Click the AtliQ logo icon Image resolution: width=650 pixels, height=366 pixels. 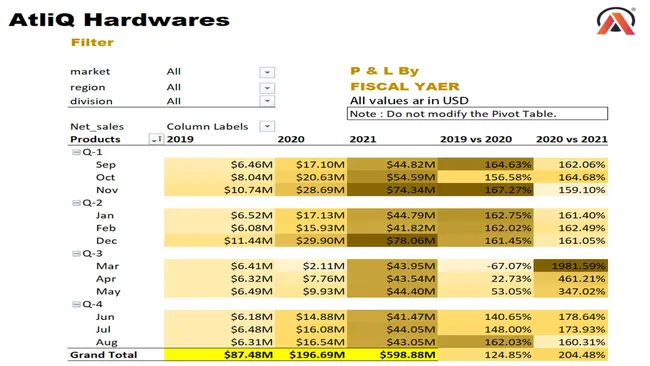(616, 21)
